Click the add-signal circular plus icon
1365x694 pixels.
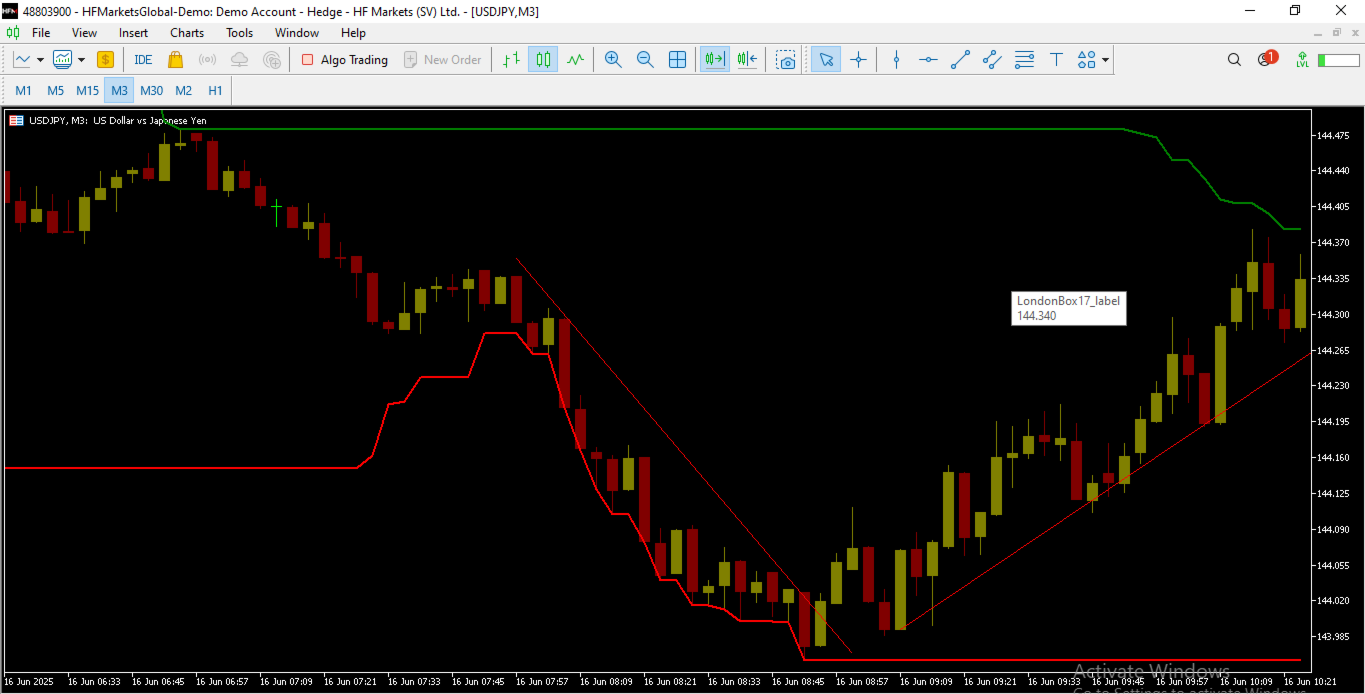coord(272,60)
